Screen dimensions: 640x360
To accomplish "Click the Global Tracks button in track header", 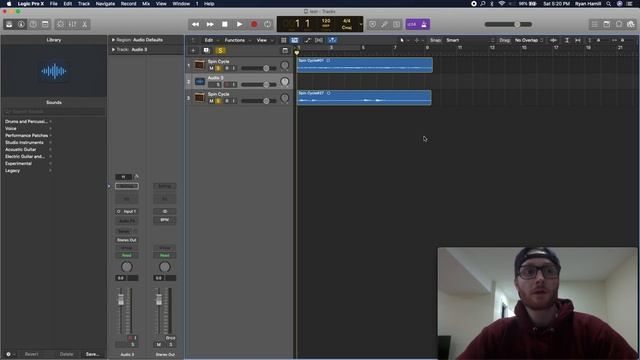I will 285,51.
